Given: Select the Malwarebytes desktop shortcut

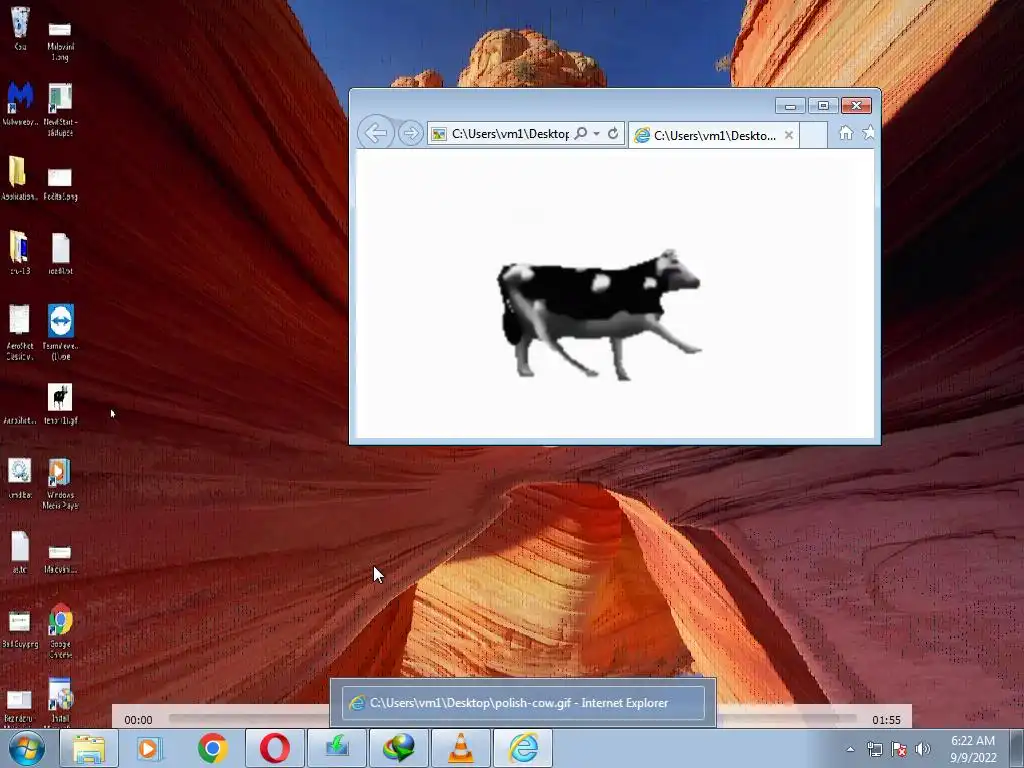Looking at the screenshot, I should tap(20, 103).
